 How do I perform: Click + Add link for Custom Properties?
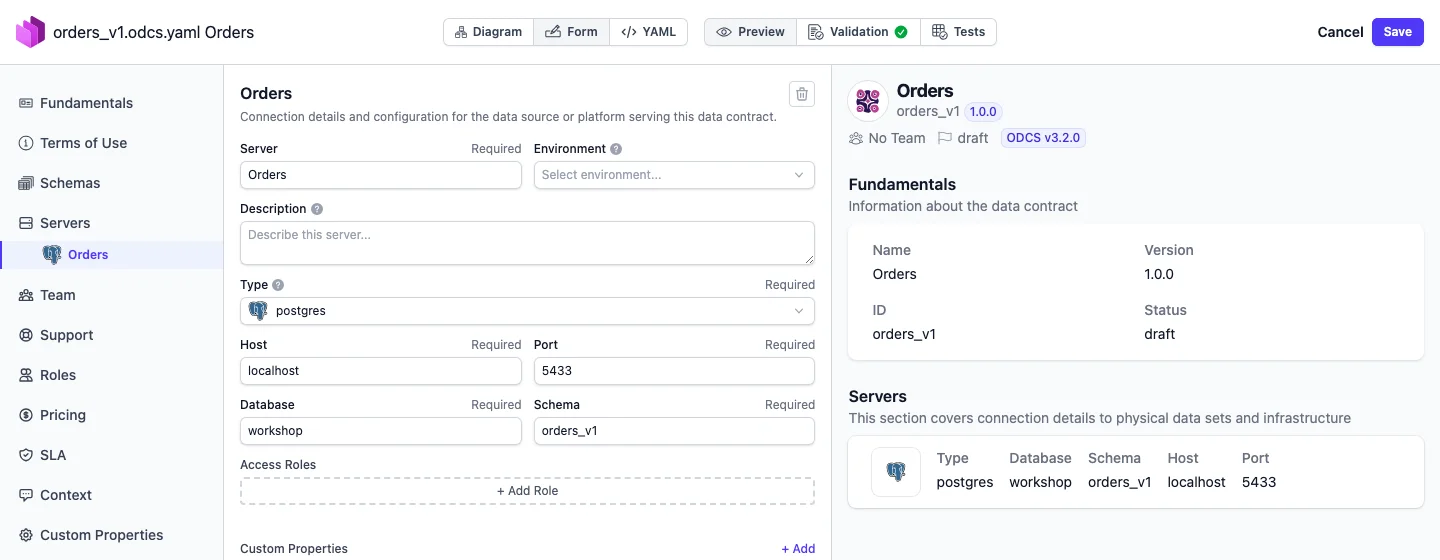798,549
